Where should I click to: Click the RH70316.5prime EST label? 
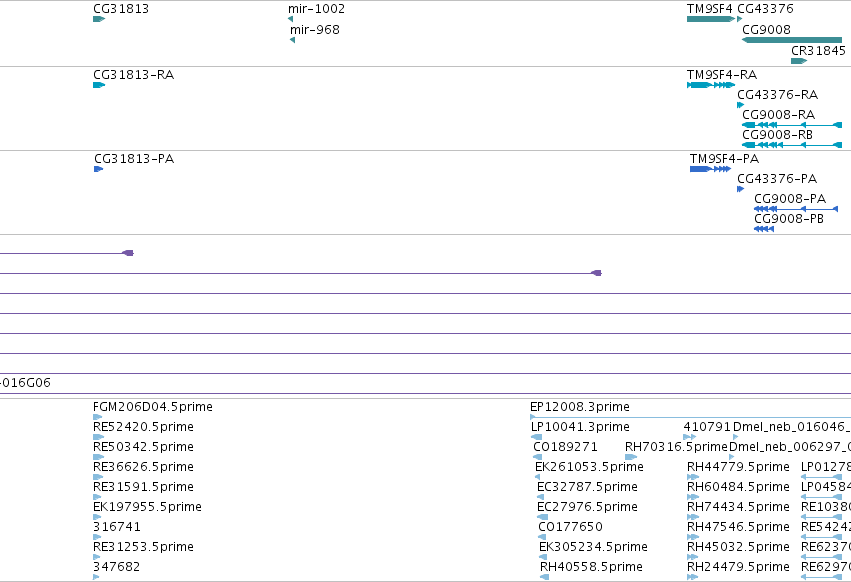click(676, 447)
